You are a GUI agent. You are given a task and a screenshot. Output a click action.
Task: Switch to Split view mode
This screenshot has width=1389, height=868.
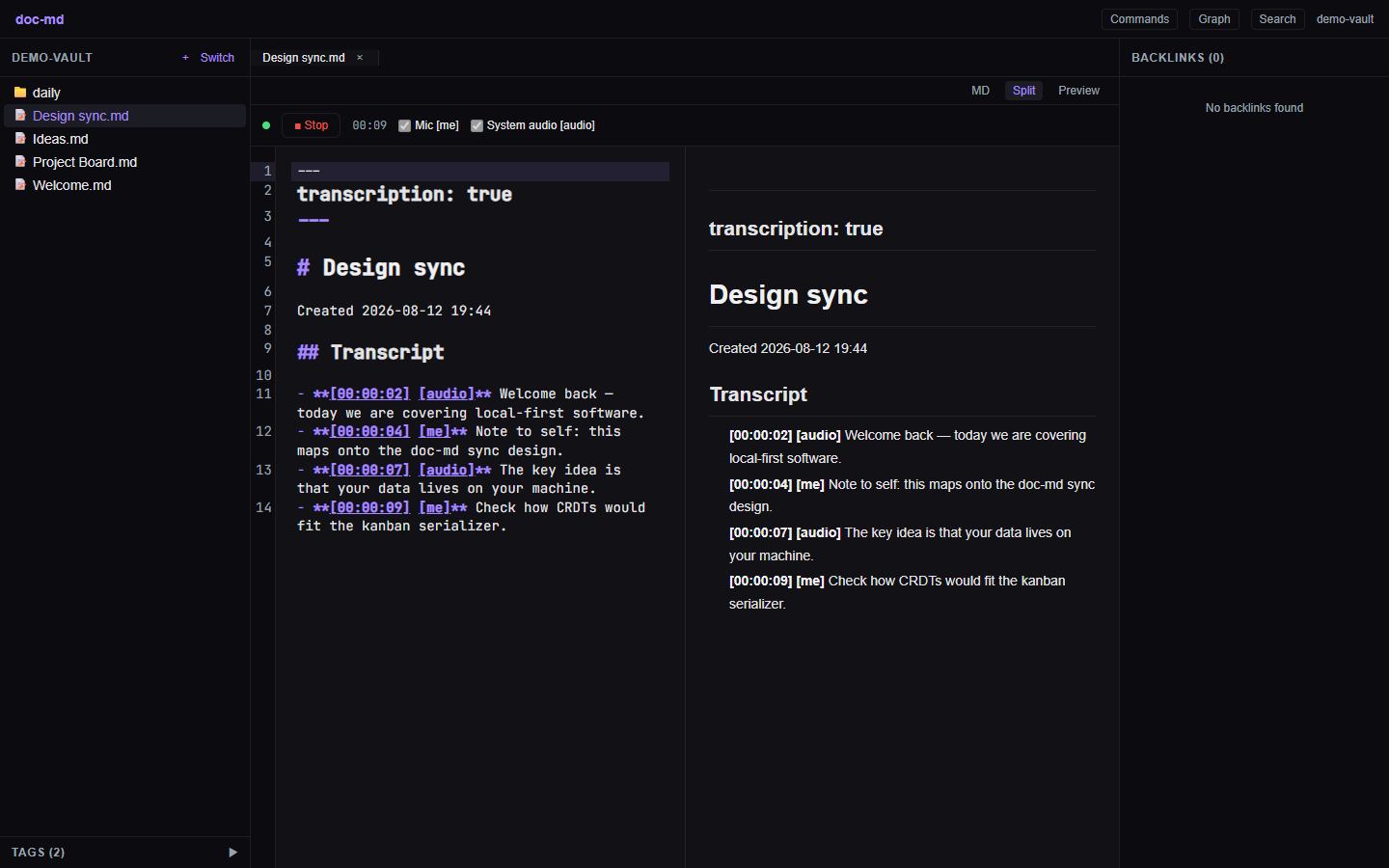(1023, 91)
